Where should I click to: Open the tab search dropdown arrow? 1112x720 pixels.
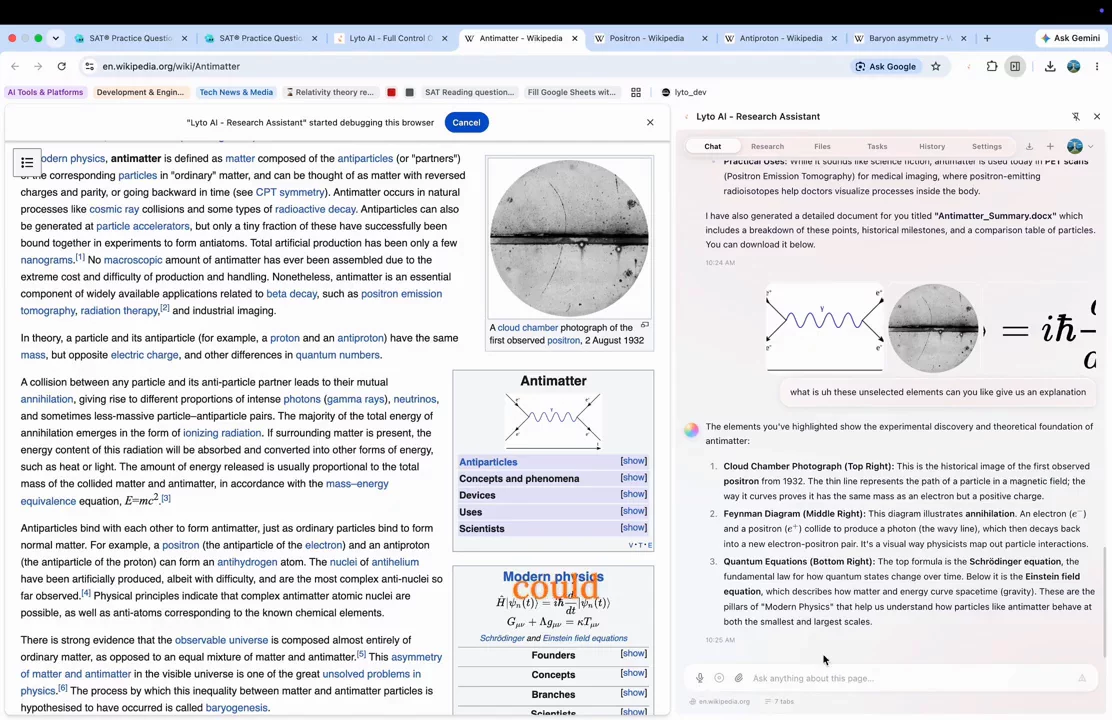(x=55, y=38)
